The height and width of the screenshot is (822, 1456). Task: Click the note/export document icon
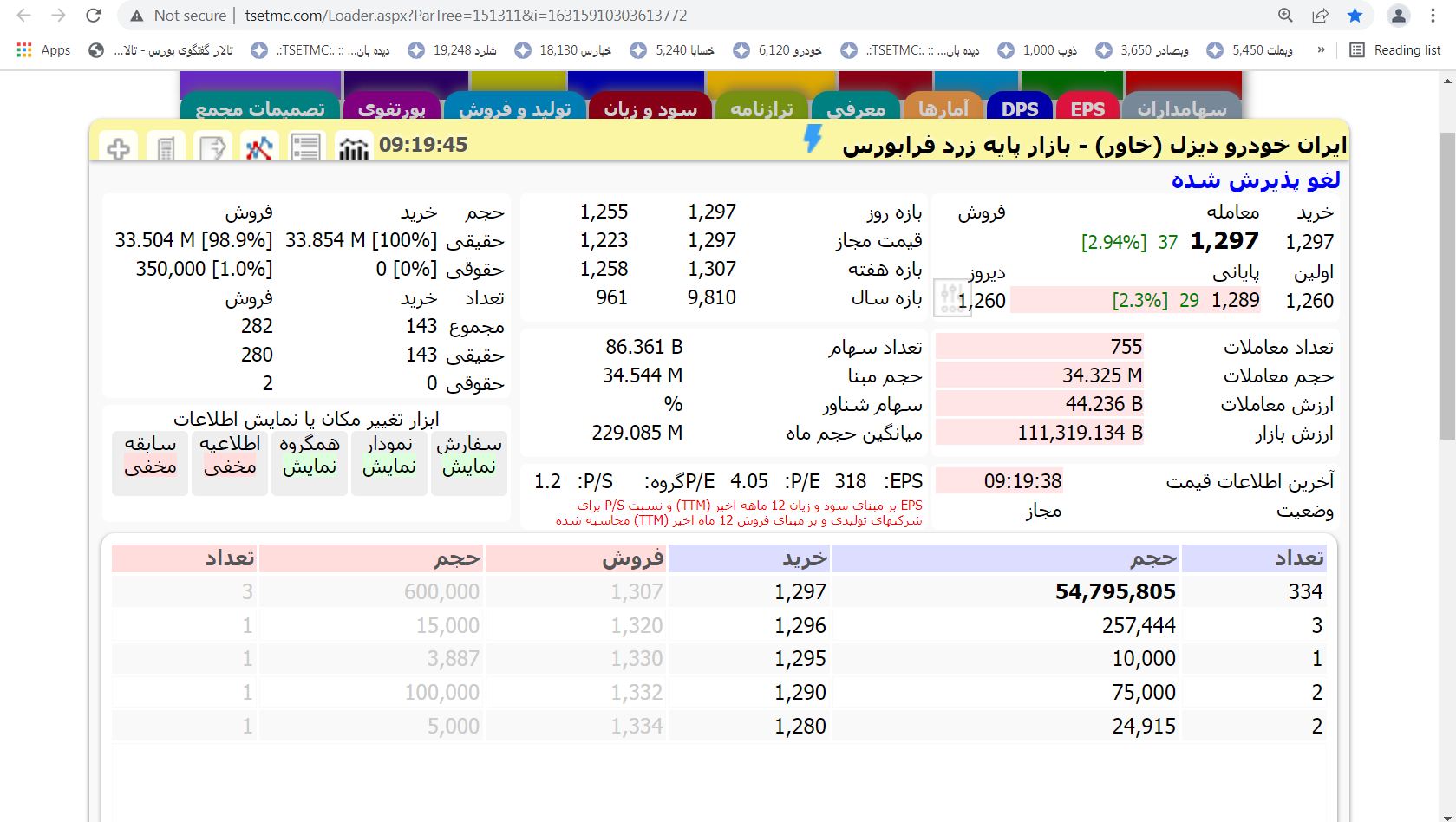pos(212,147)
